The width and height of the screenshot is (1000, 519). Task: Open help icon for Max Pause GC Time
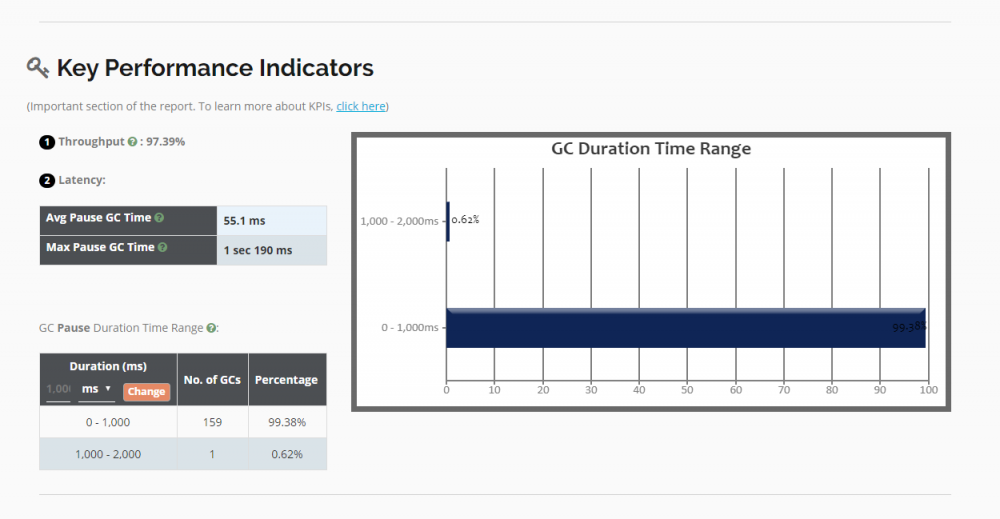point(163,247)
